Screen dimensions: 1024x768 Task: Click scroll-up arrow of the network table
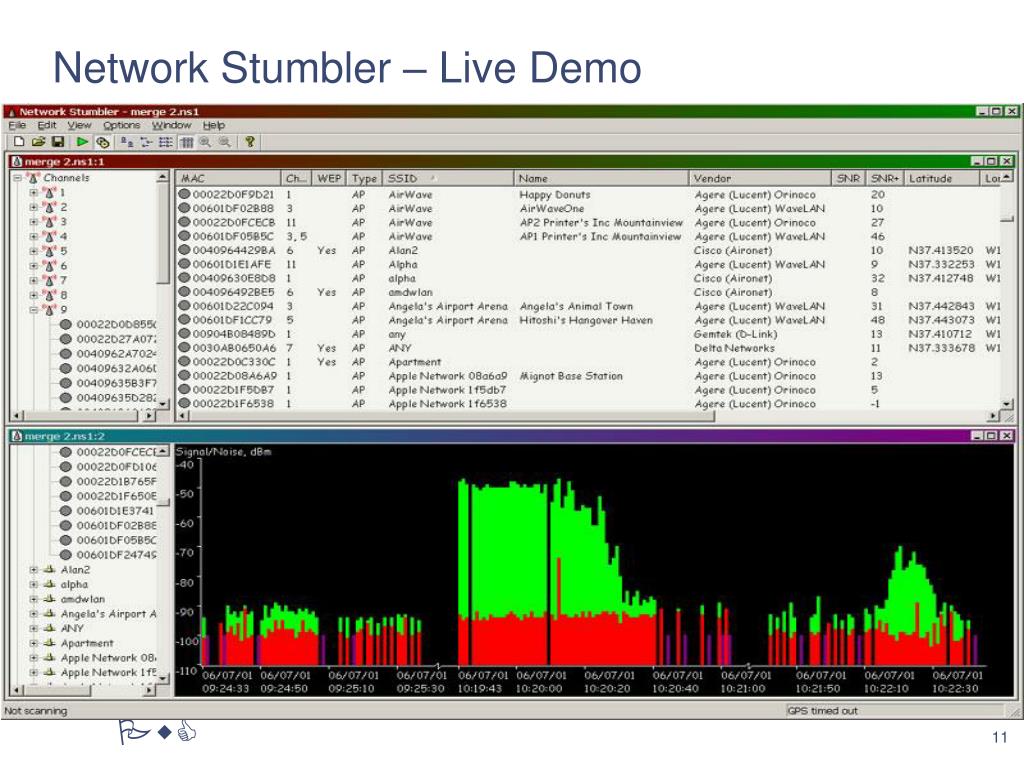point(1008,177)
